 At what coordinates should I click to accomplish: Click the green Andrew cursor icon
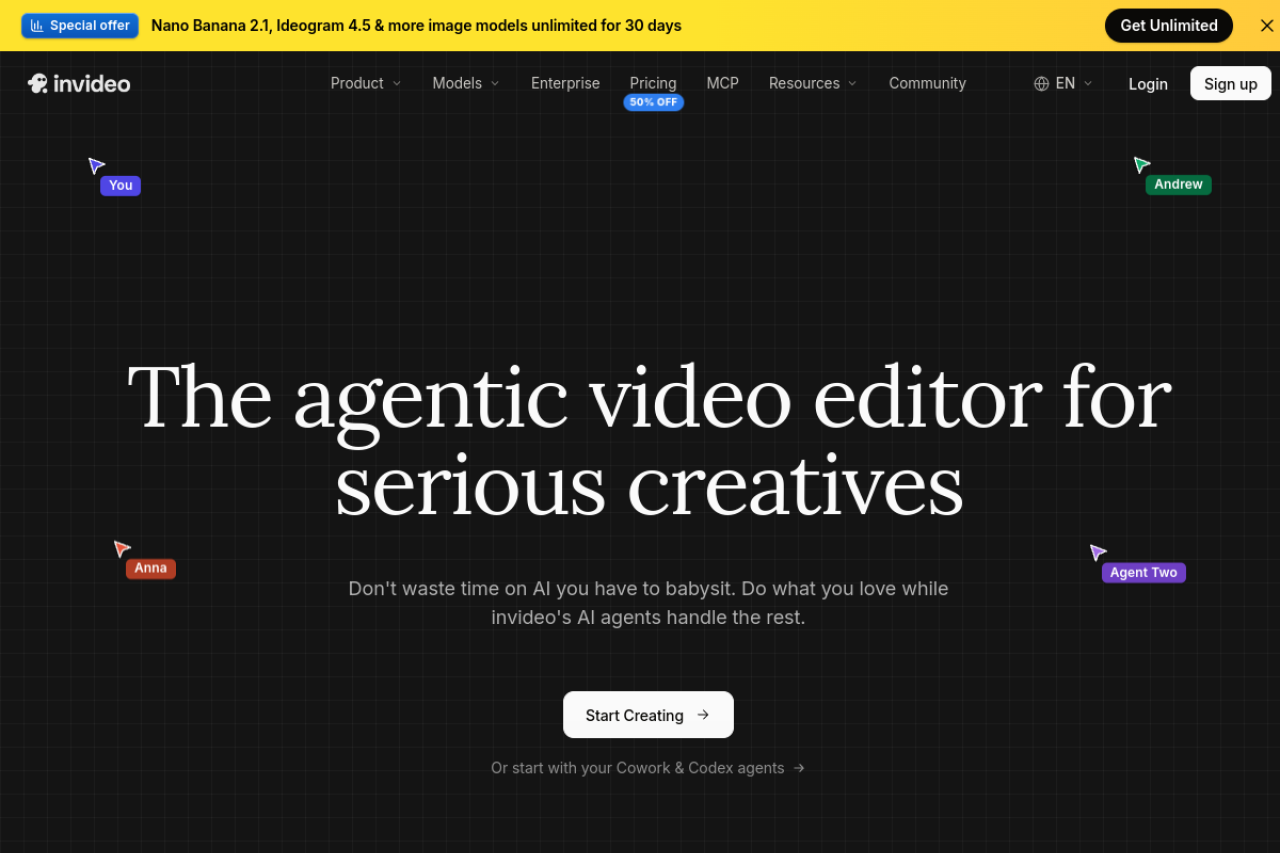tap(1141, 164)
